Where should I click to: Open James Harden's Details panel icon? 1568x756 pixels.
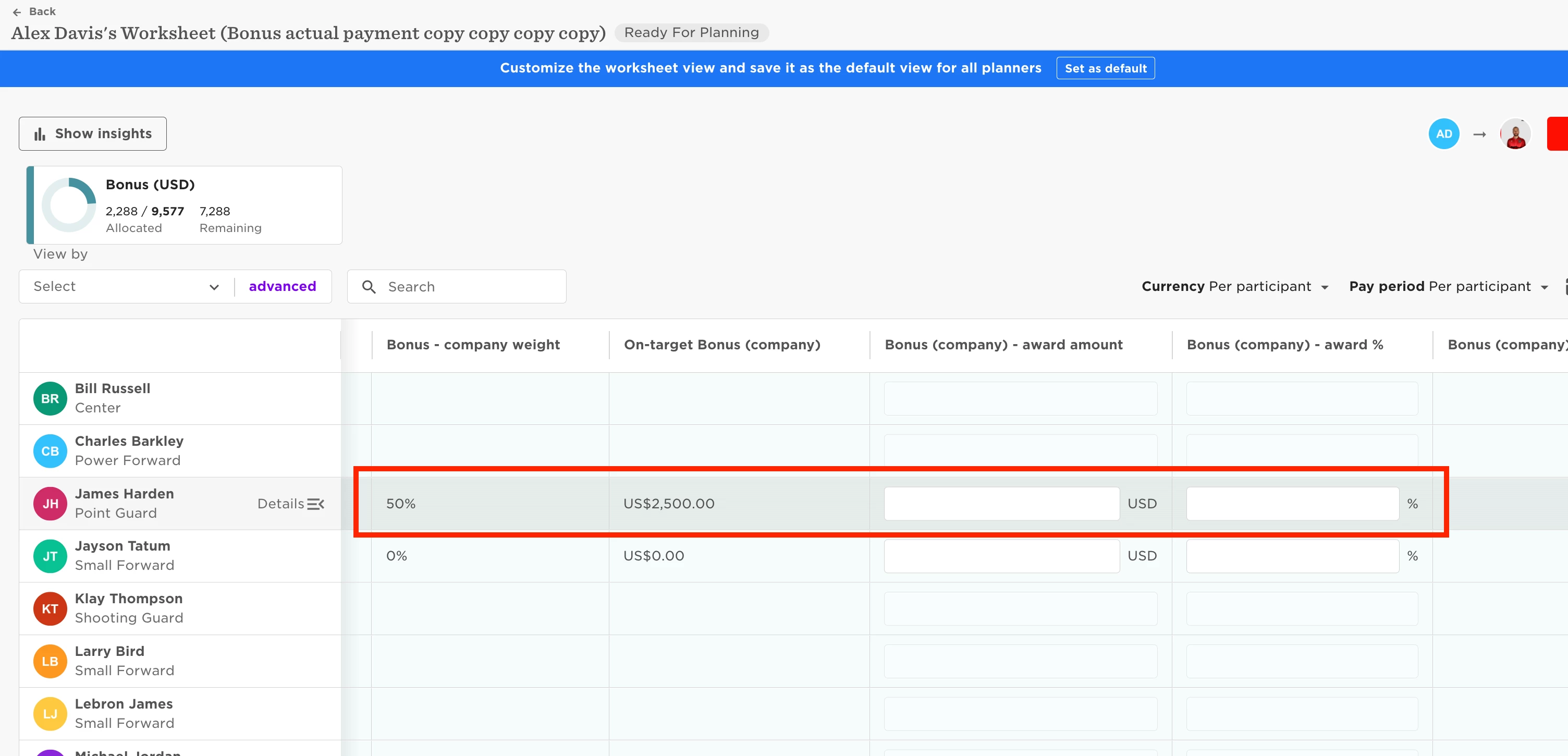[316, 504]
